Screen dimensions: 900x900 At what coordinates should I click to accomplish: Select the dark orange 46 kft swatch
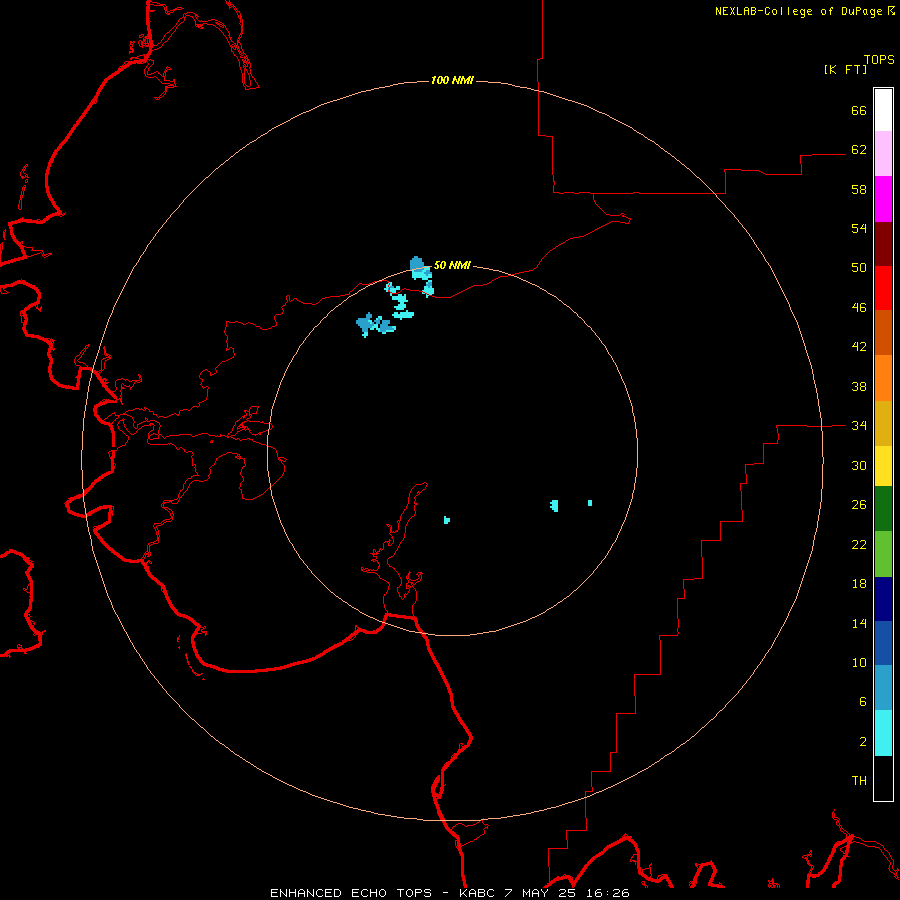(x=883, y=332)
